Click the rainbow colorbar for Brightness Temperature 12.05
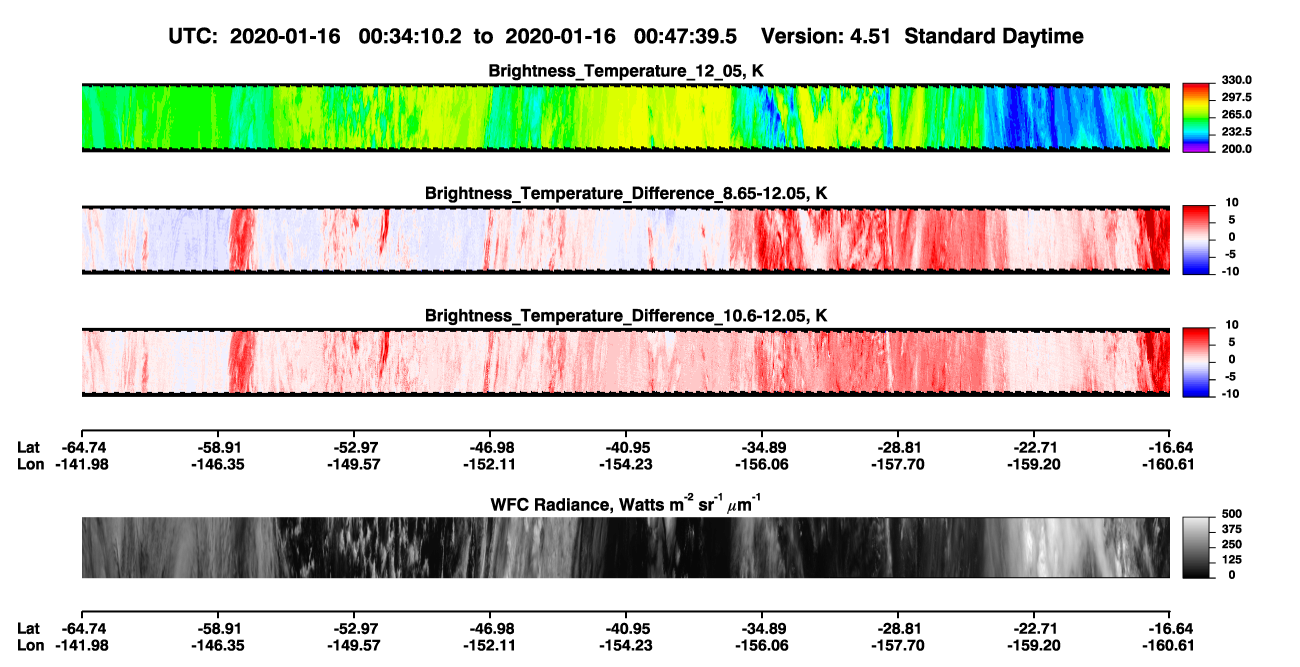Screen dimensions: 1300x667 click(x=1195, y=117)
